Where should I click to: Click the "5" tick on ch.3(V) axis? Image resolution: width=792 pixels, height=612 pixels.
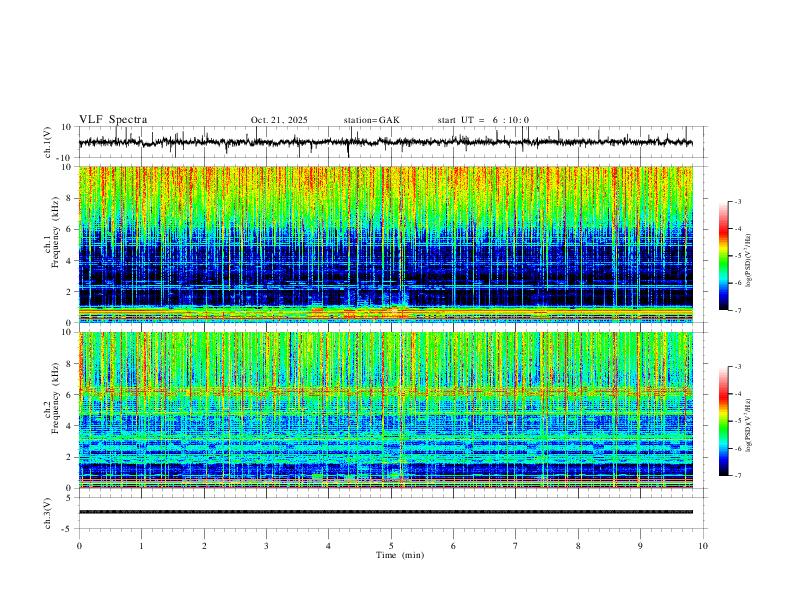pos(69,498)
